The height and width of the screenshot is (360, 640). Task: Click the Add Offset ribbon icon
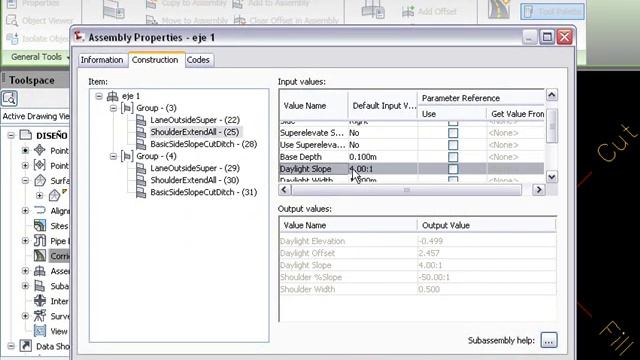(x=408, y=11)
